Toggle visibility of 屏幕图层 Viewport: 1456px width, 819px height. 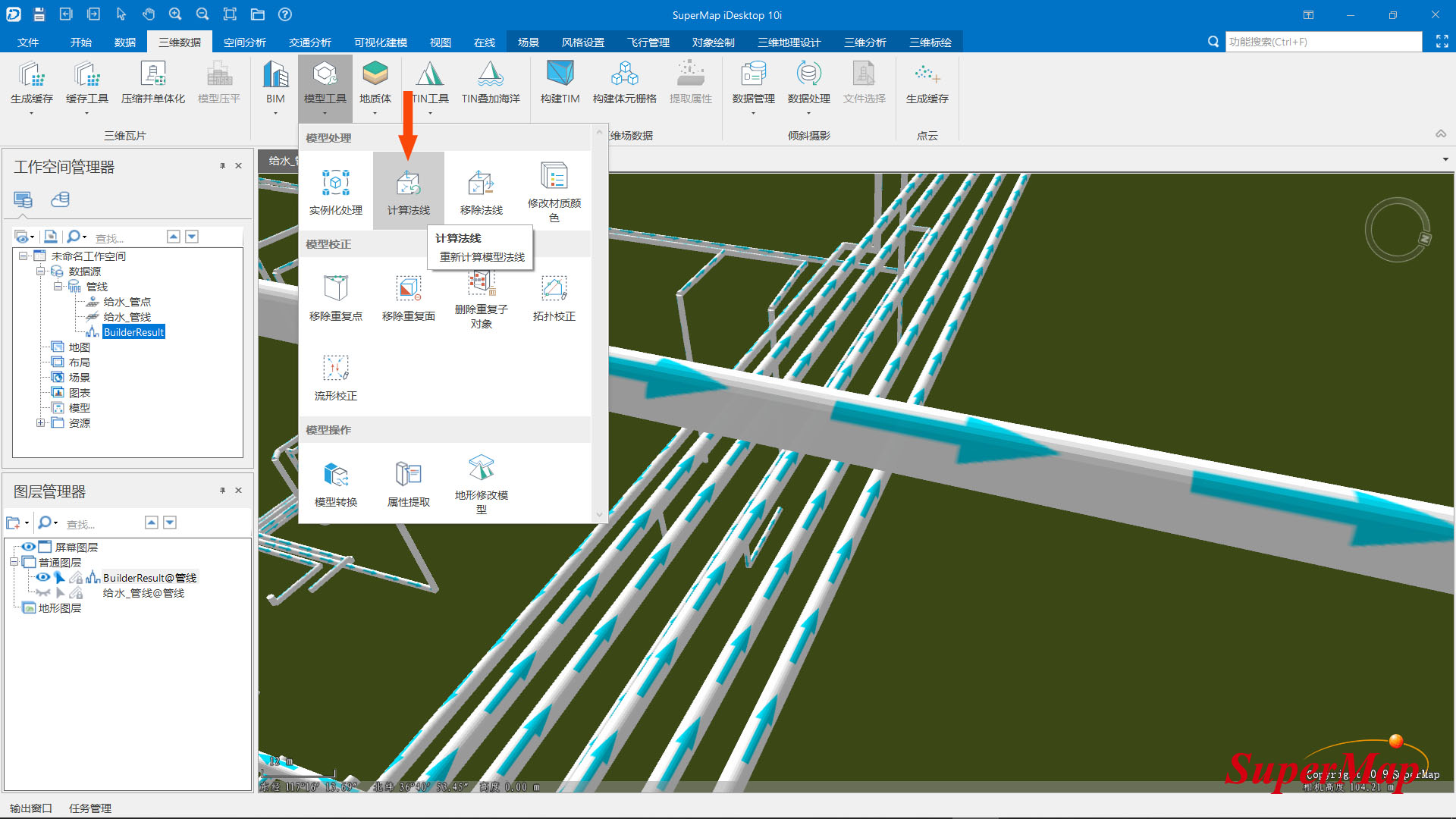(x=28, y=547)
